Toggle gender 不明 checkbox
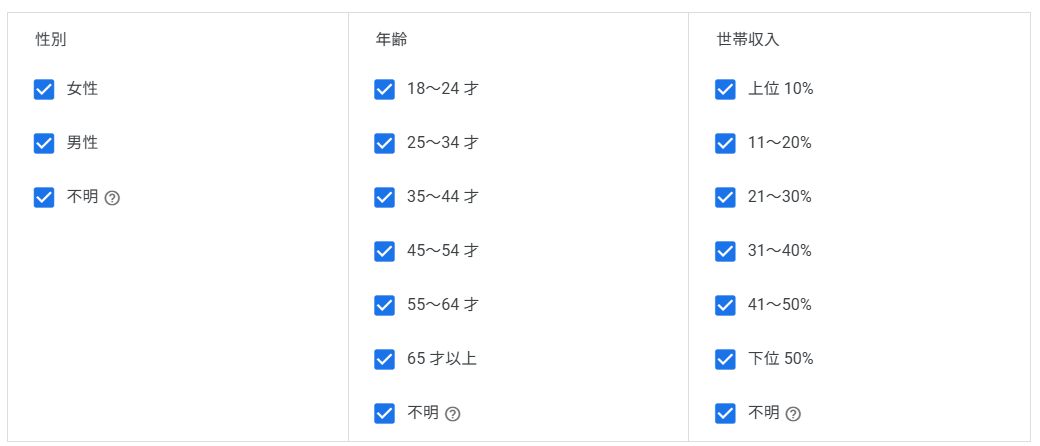Viewport: 1040px width, 446px height. pyautogui.click(x=44, y=198)
